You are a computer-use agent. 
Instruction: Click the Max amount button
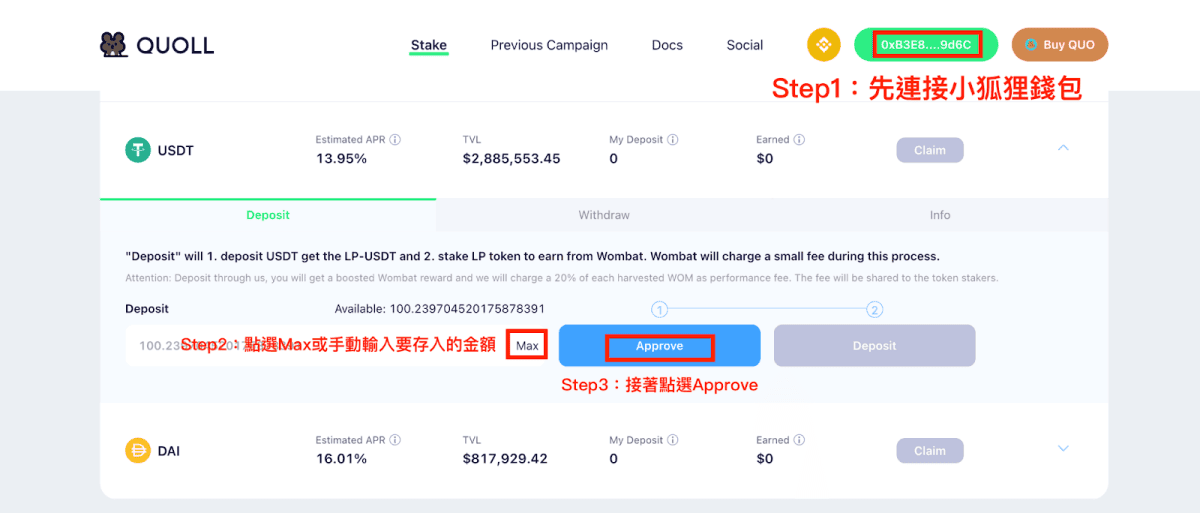point(527,346)
